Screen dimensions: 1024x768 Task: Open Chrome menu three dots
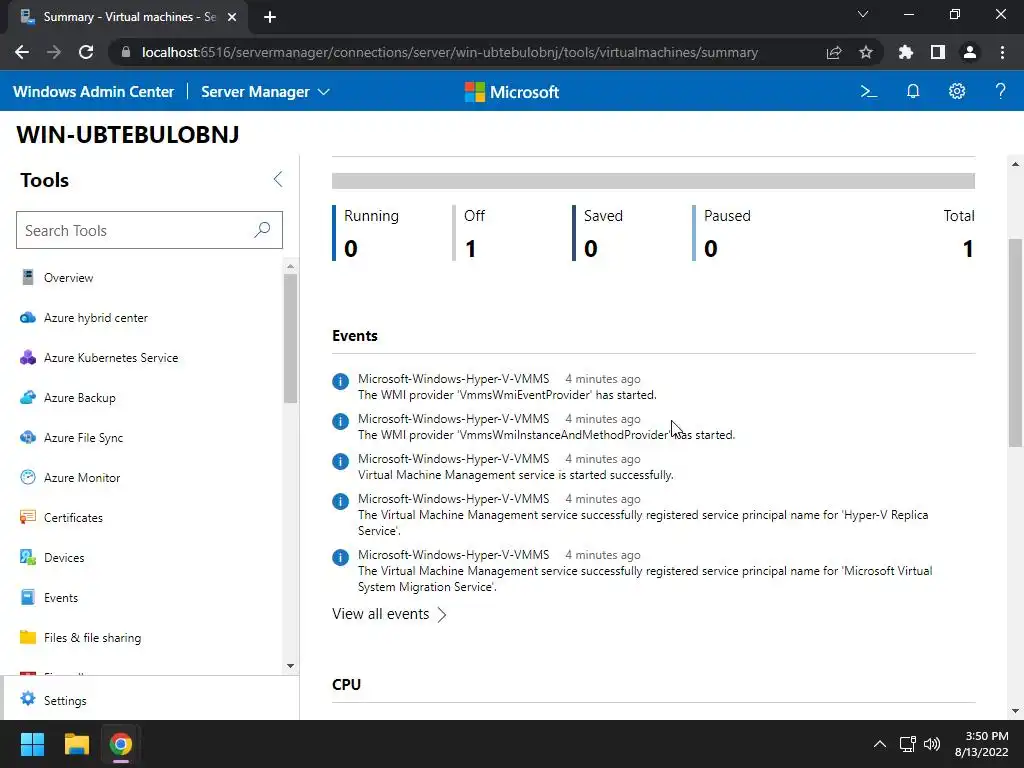click(1002, 52)
